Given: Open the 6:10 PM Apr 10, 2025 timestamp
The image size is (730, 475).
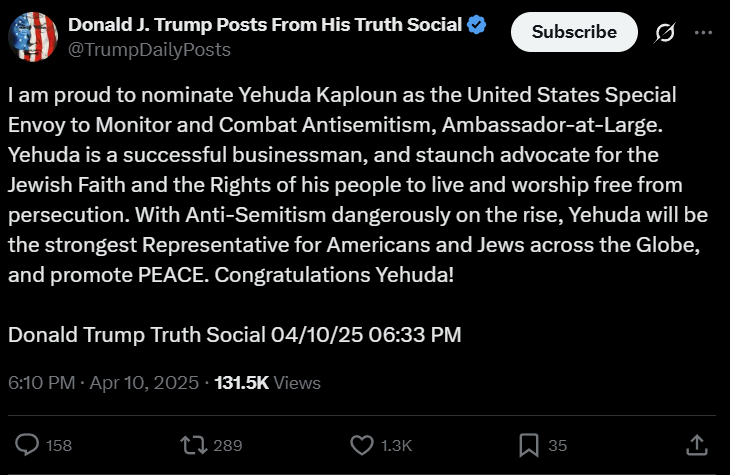Looking at the screenshot, I should click(104, 382).
